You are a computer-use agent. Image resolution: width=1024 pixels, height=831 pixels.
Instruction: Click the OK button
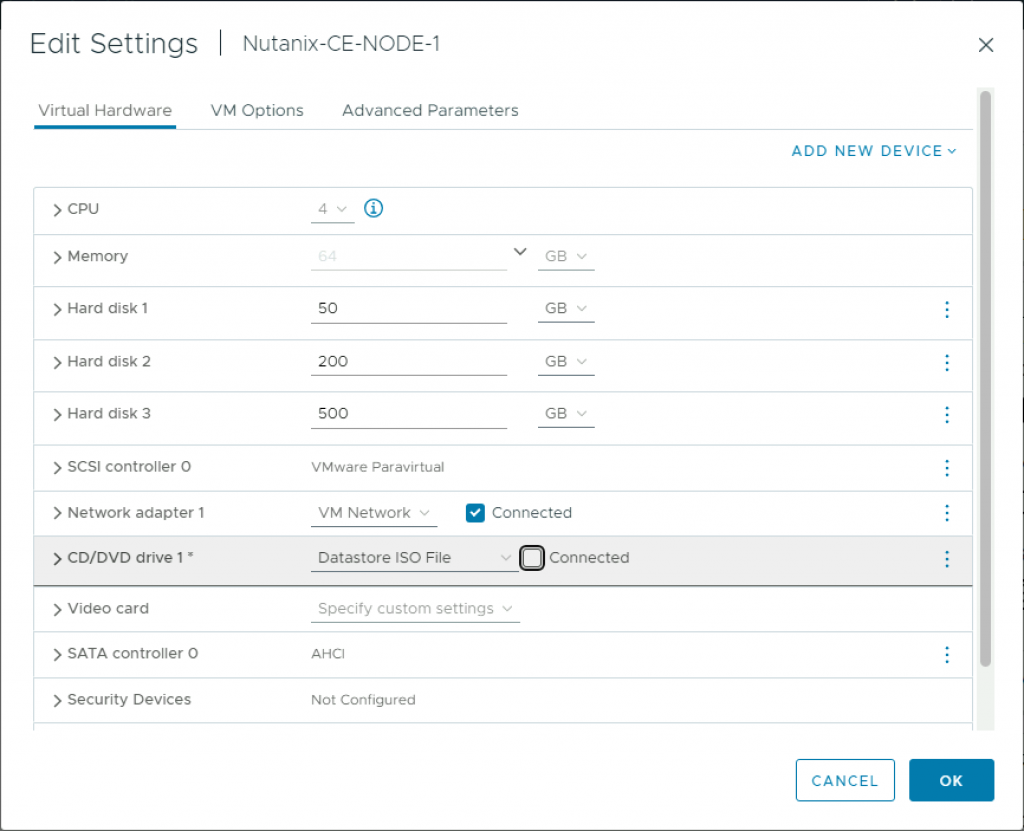coord(951,780)
